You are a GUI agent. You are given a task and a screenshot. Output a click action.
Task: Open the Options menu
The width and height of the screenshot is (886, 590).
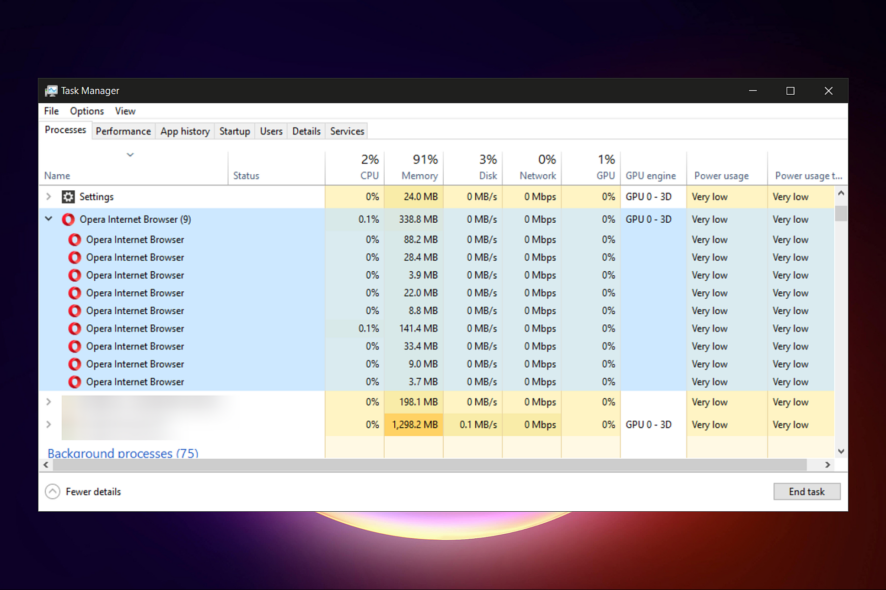pyautogui.click(x=87, y=111)
